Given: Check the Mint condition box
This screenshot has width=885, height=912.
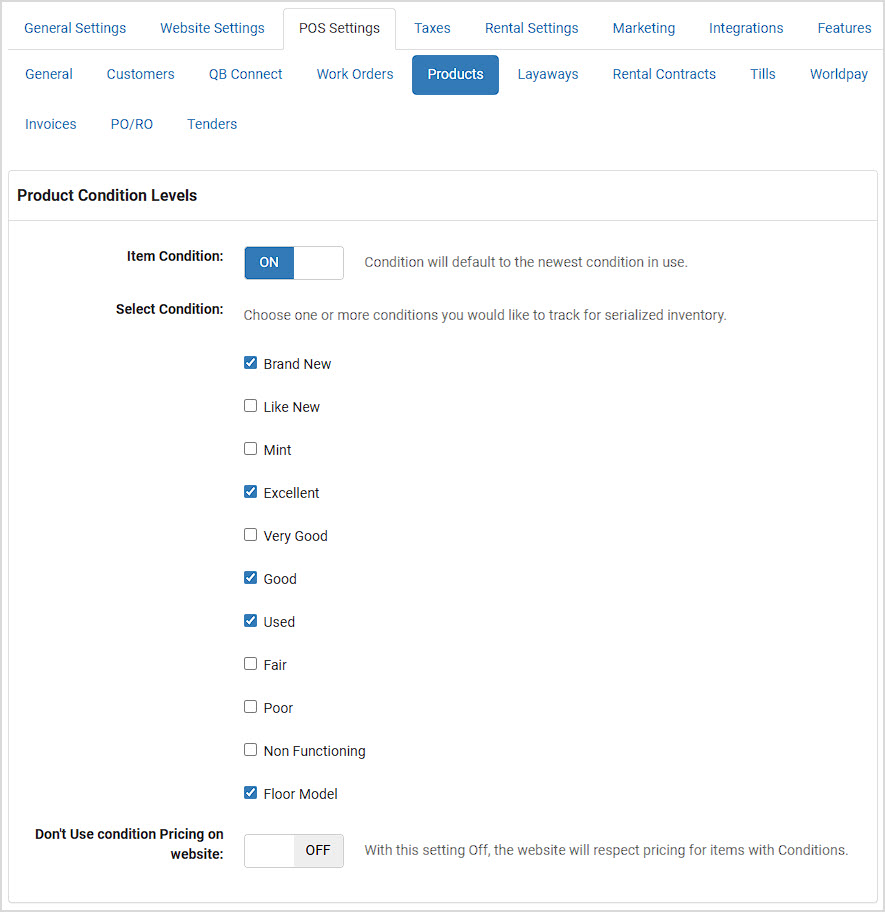Looking at the screenshot, I should pyautogui.click(x=250, y=449).
